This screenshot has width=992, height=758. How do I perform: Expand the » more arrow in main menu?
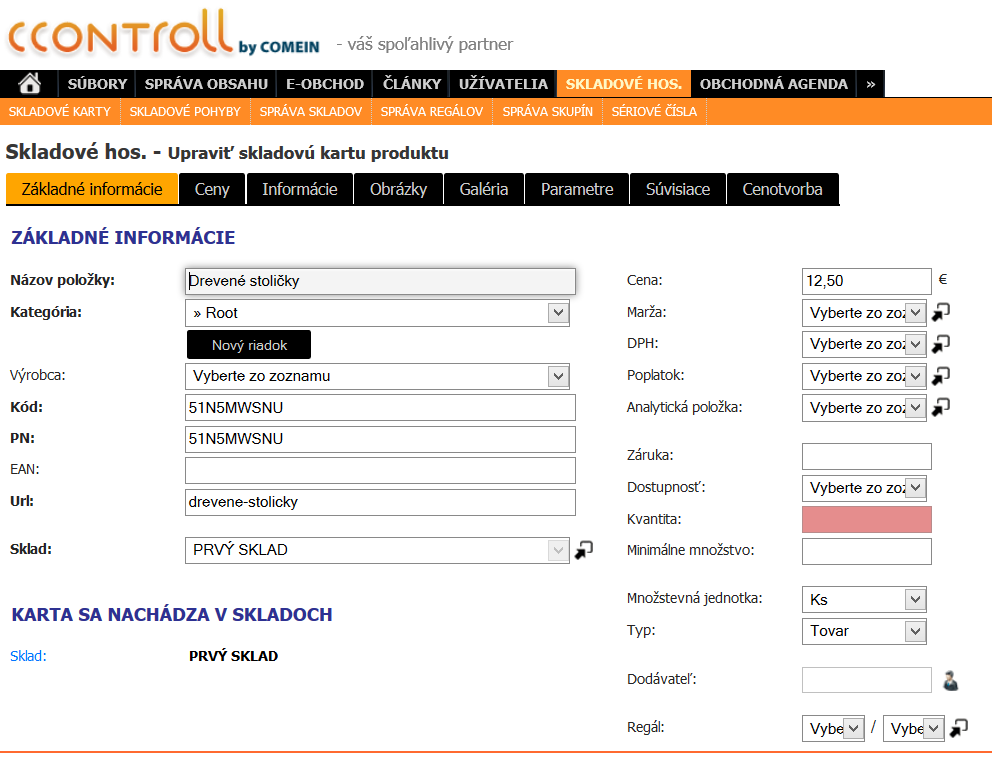pyautogui.click(x=870, y=84)
